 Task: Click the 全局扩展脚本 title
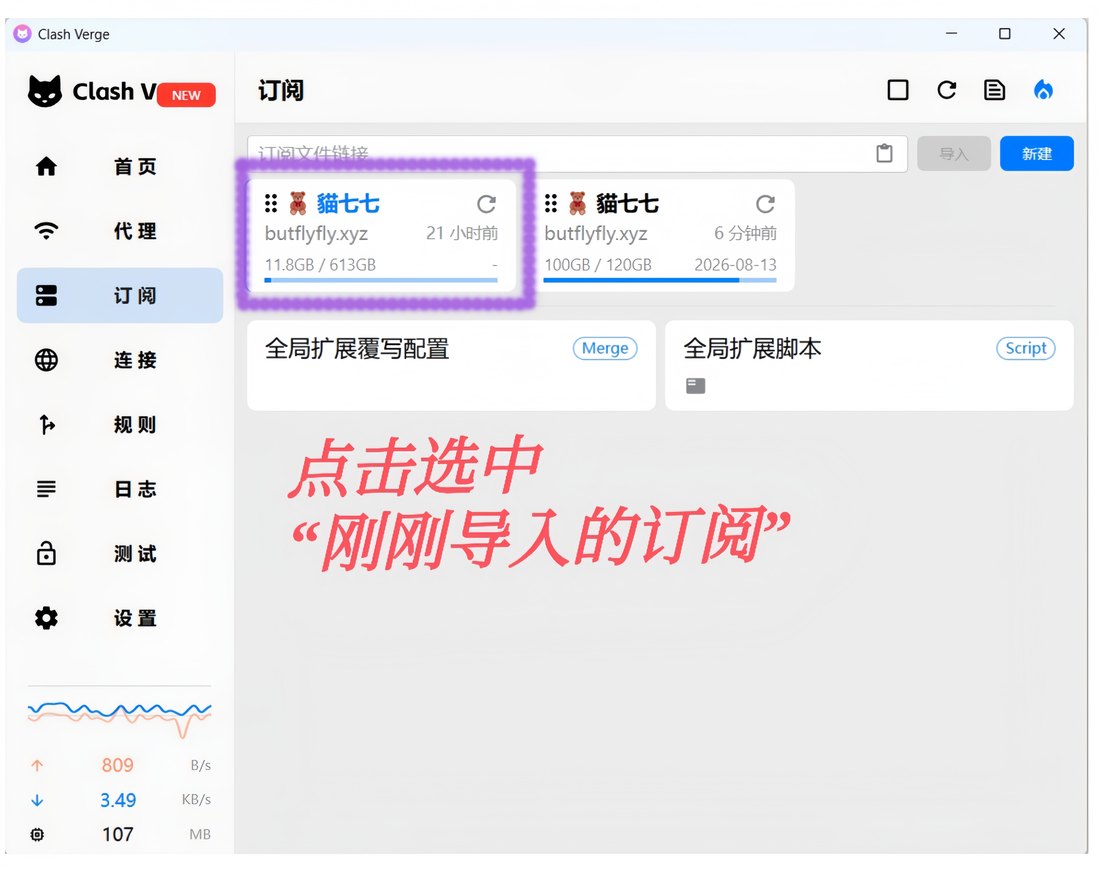coord(753,349)
